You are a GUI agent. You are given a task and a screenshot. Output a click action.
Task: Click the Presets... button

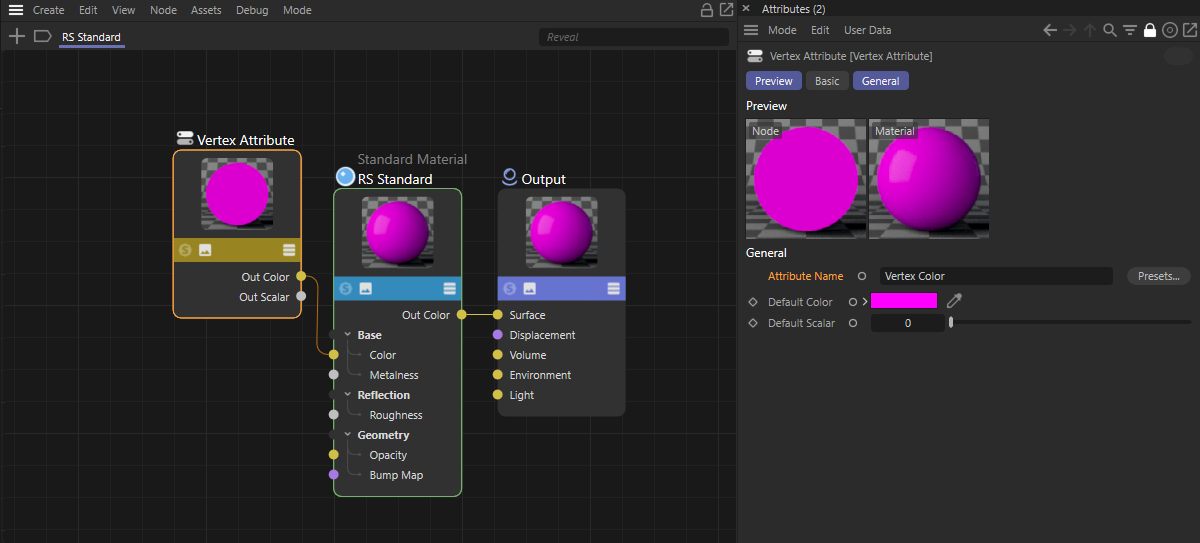pyautogui.click(x=1158, y=276)
